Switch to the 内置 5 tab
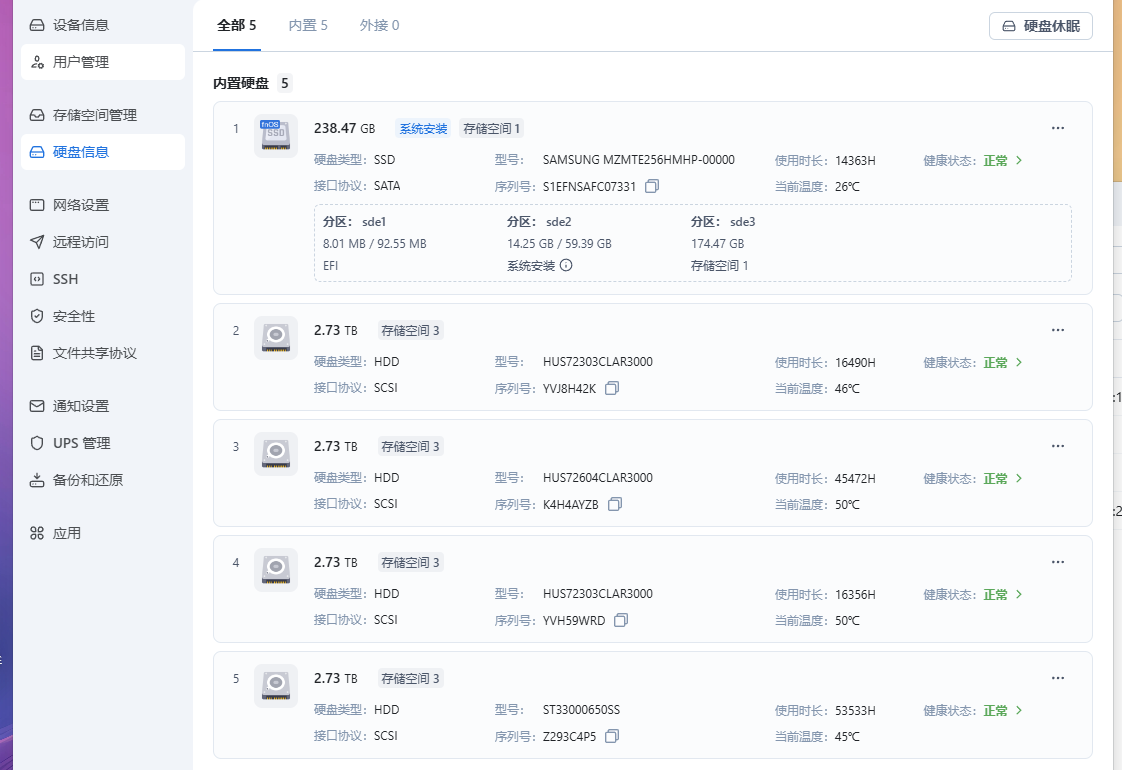The image size is (1122, 770). click(x=308, y=25)
